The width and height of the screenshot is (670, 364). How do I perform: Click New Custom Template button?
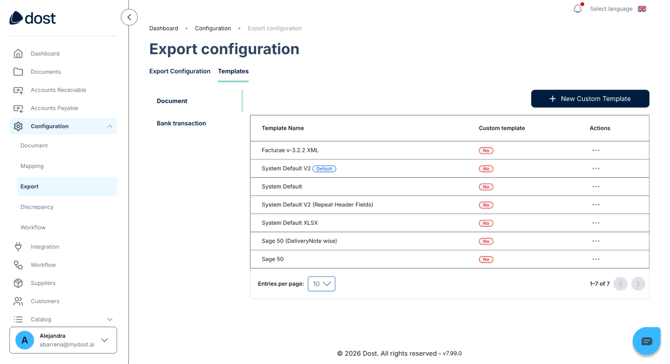tap(590, 99)
